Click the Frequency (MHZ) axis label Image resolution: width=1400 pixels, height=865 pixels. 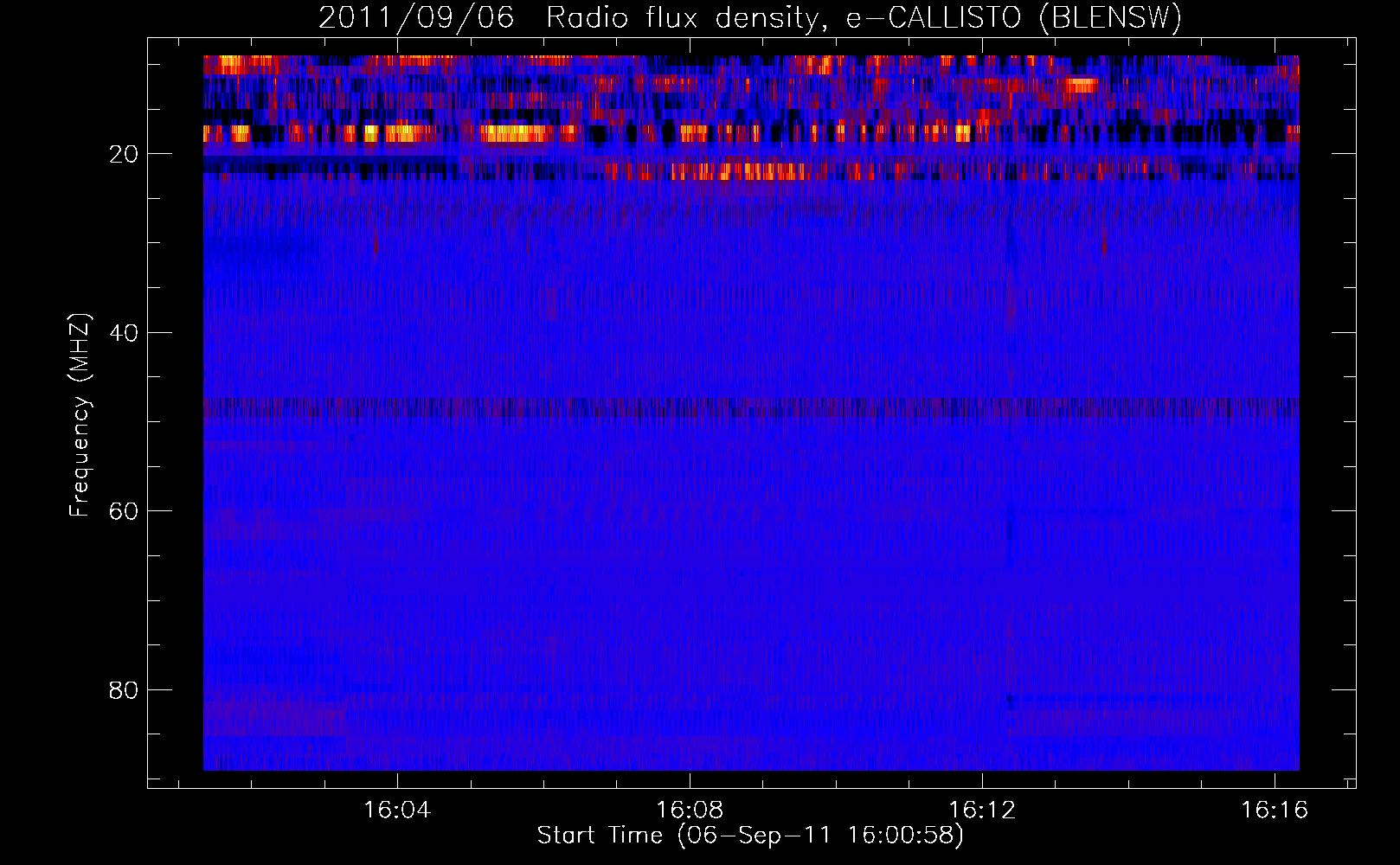80,415
